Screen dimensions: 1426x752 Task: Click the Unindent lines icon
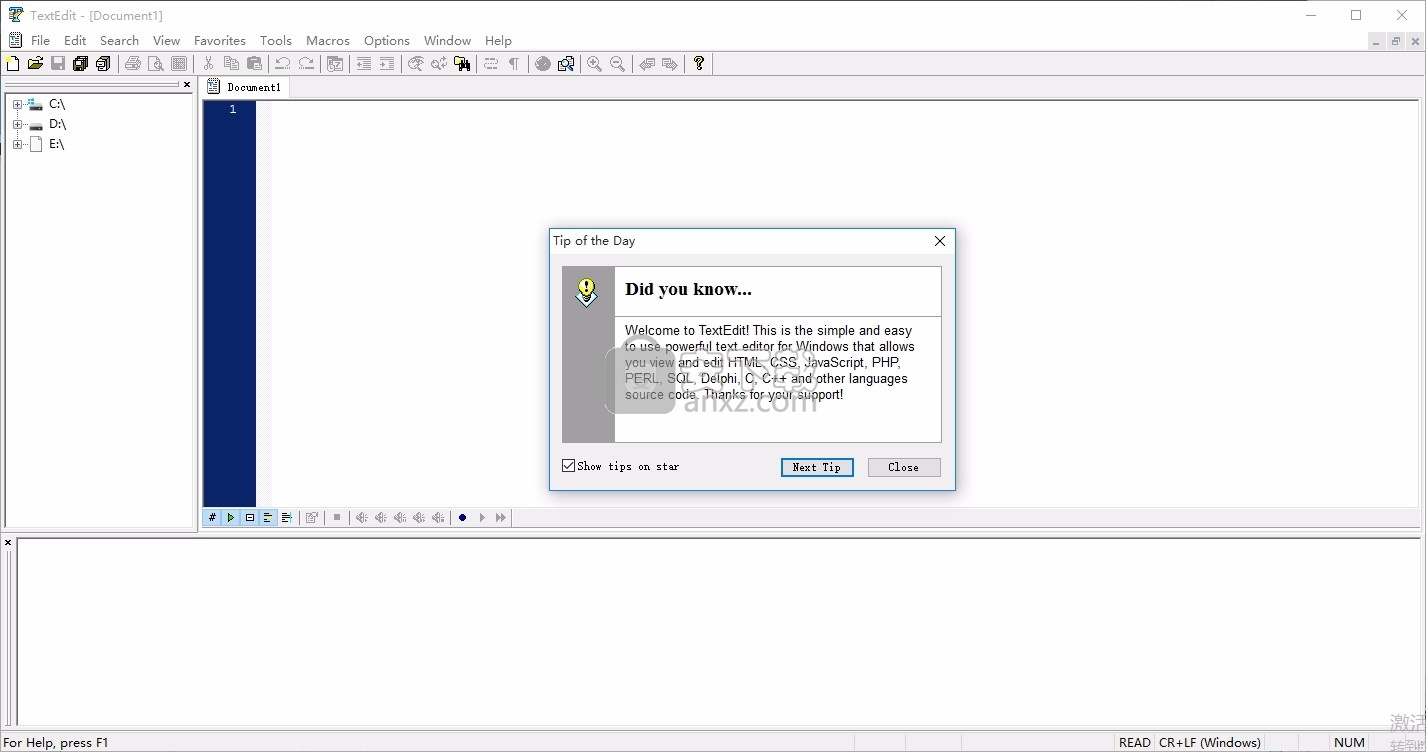(364, 64)
